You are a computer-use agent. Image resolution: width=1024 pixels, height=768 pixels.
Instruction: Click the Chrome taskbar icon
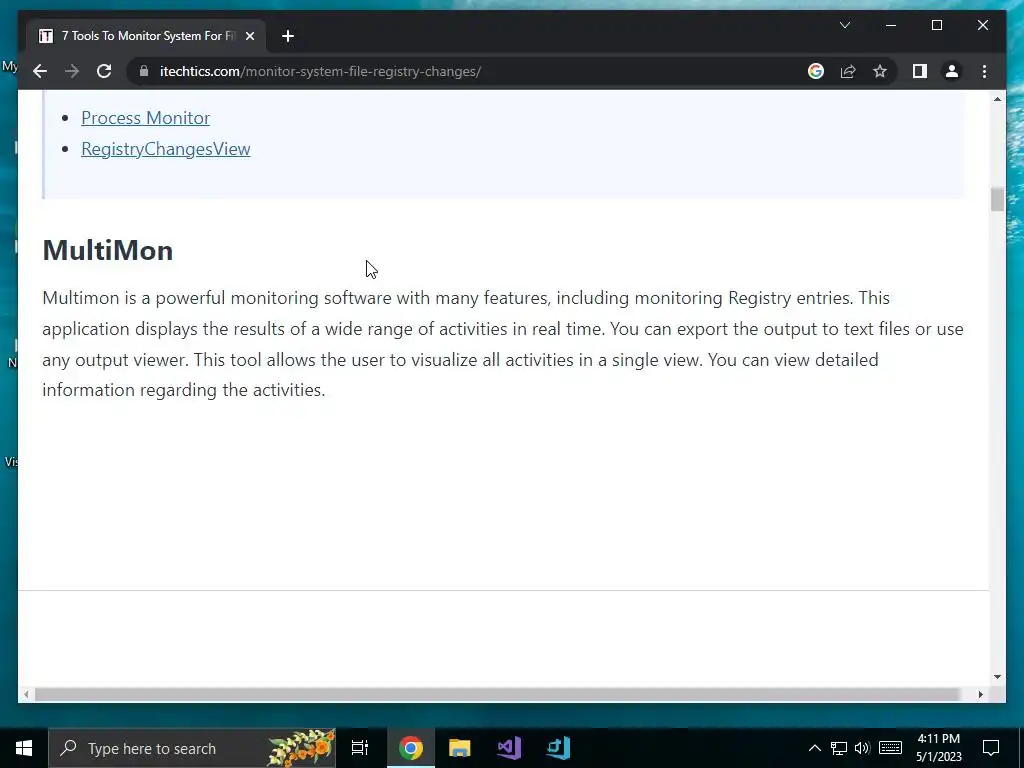(x=411, y=748)
